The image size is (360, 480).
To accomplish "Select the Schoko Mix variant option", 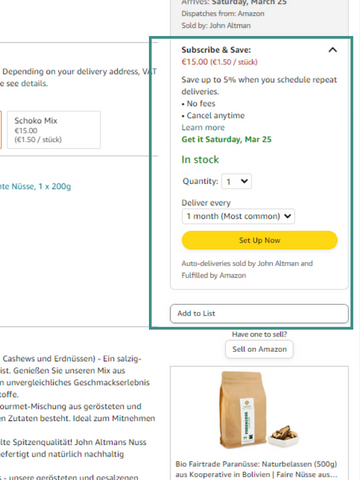I will 54,130.
